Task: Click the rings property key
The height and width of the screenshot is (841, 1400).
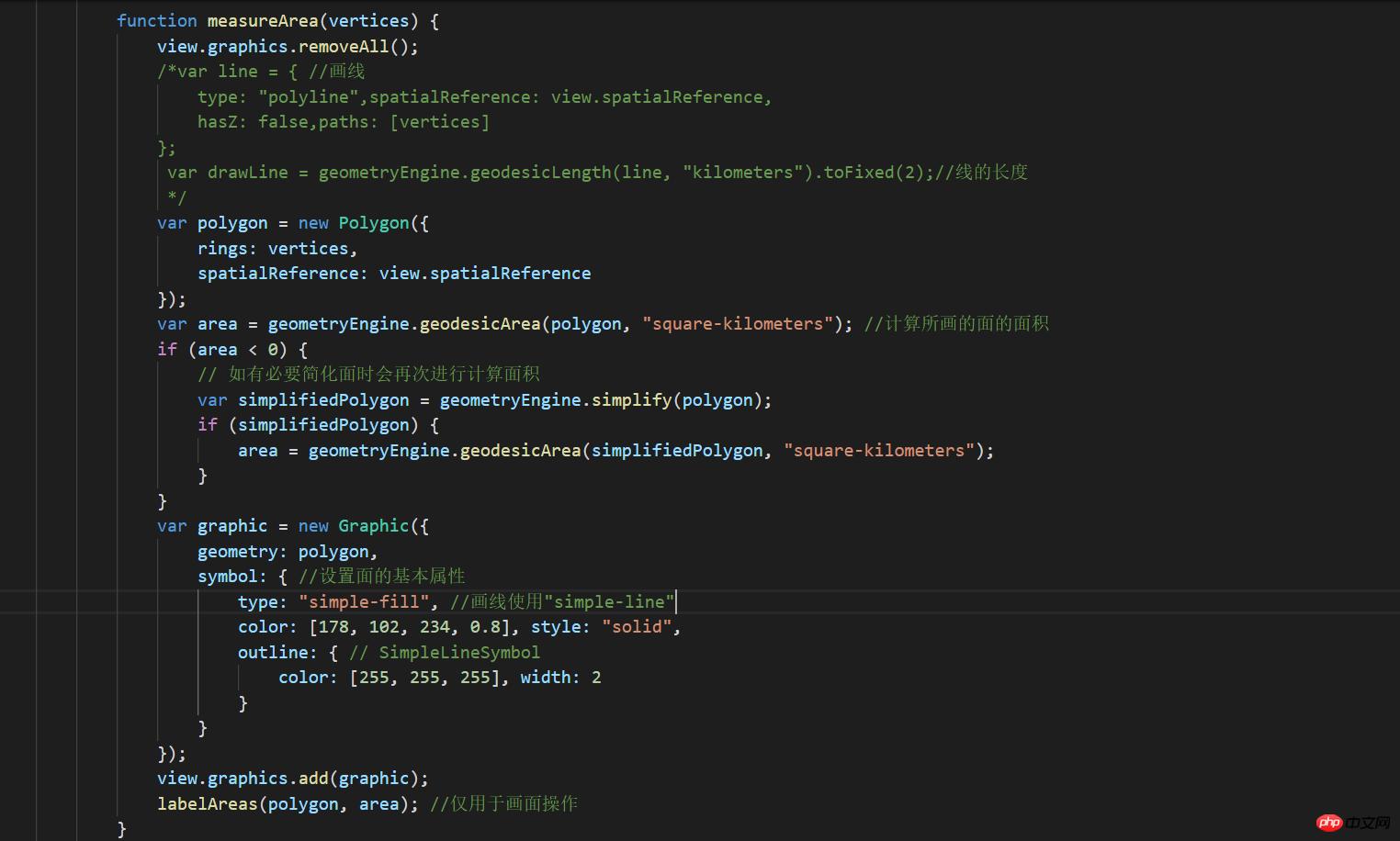Action: tap(222, 248)
